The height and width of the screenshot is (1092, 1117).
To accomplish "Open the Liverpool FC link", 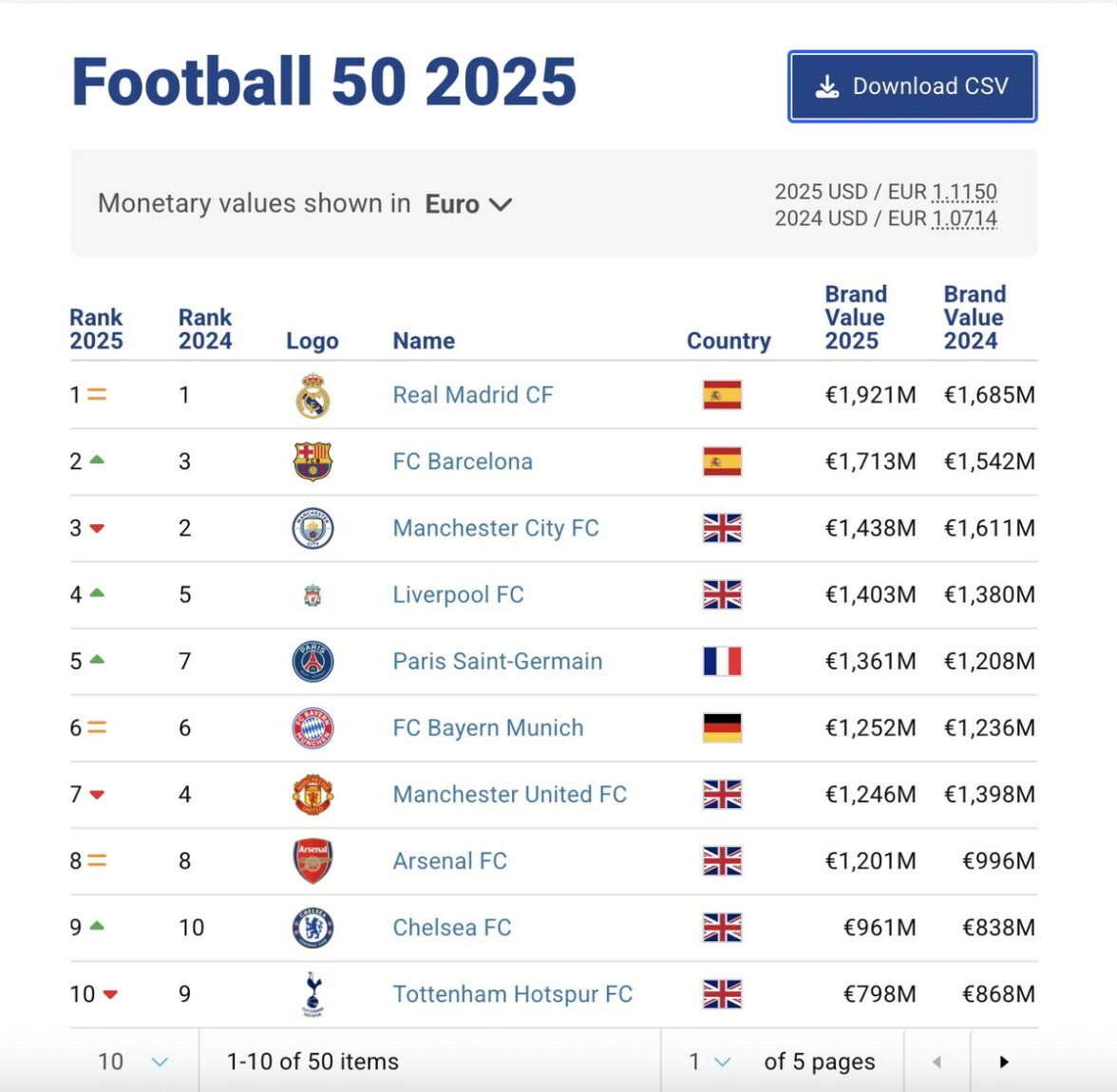I will coord(458,595).
